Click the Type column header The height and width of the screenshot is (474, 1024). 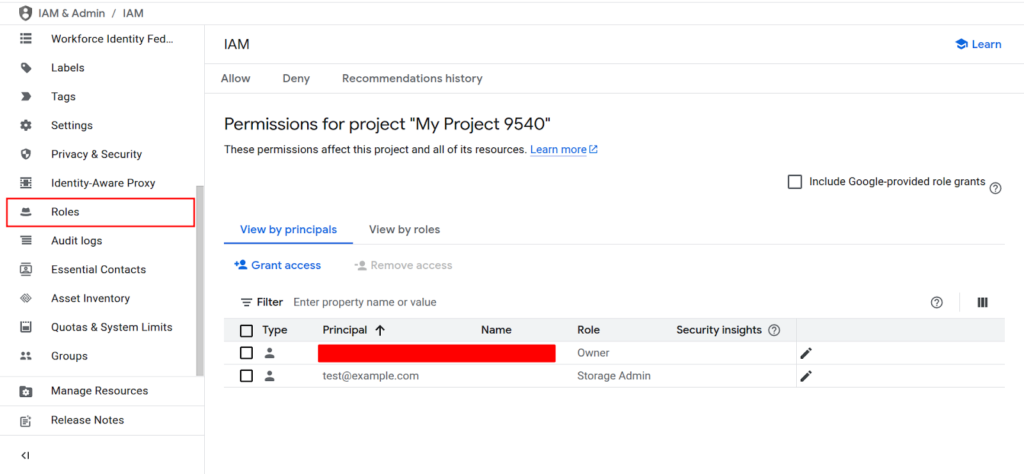click(x=275, y=330)
